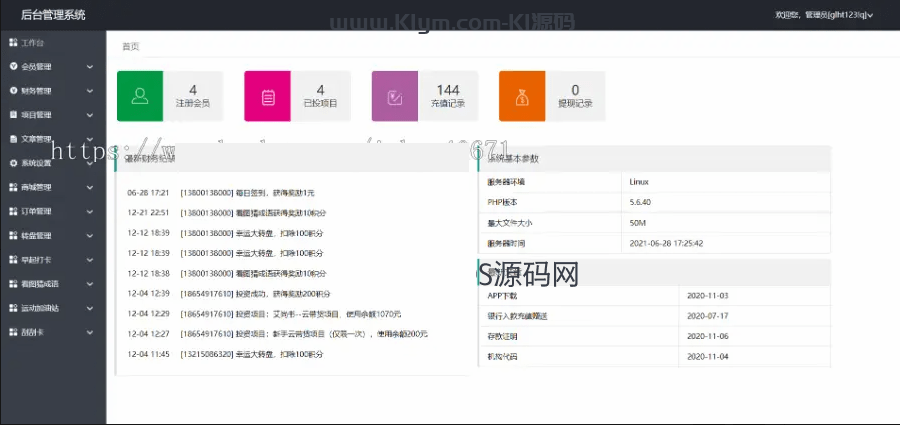Click the 系统设置 gear icon

(x=13, y=163)
